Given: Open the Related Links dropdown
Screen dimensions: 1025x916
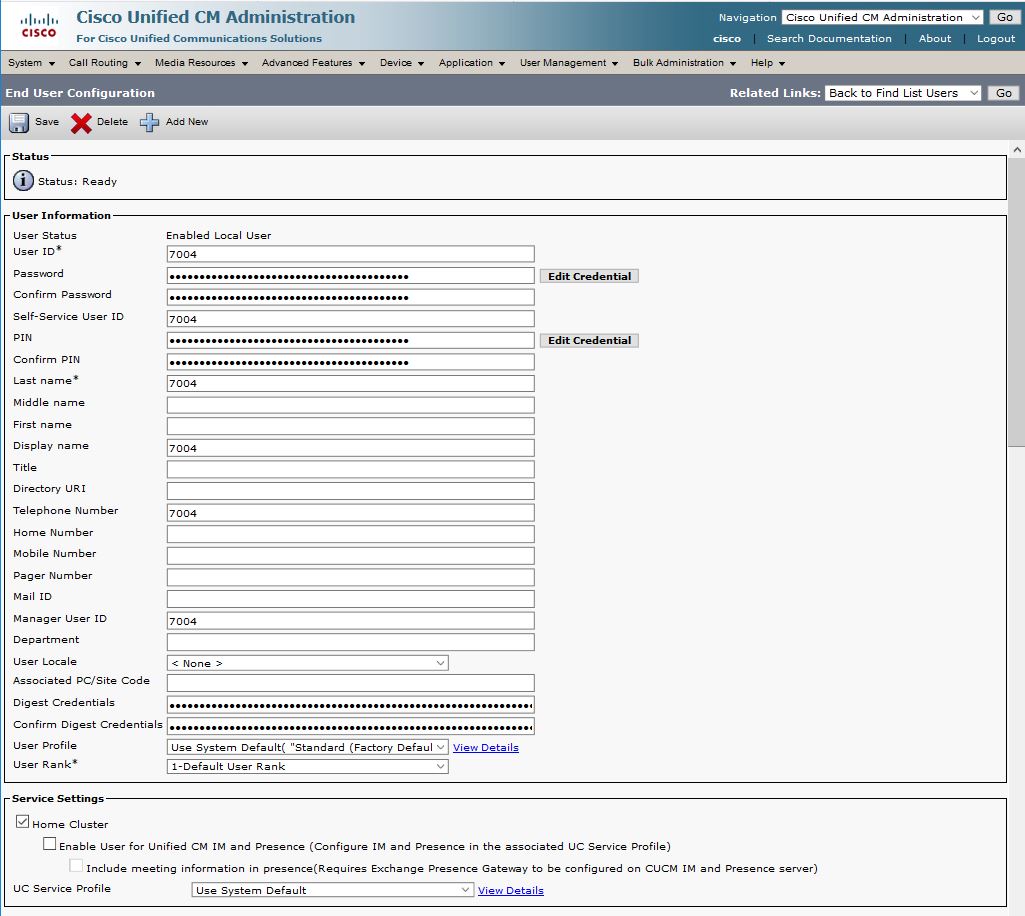Looking at the screenshot, I should [x=905, y=93].
